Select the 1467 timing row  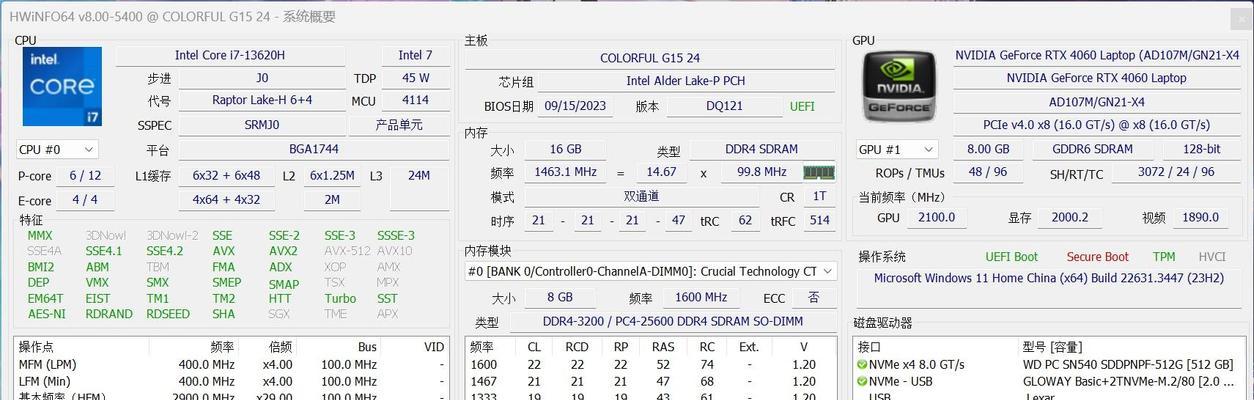[x=651, y=381]
